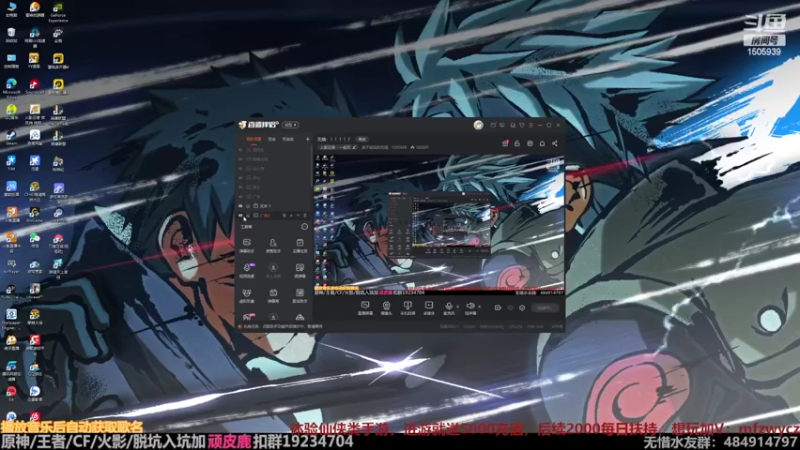Toggle the eye icon of the topmost source row
This screenshot has width=800, height=450.
coord(240,150)
